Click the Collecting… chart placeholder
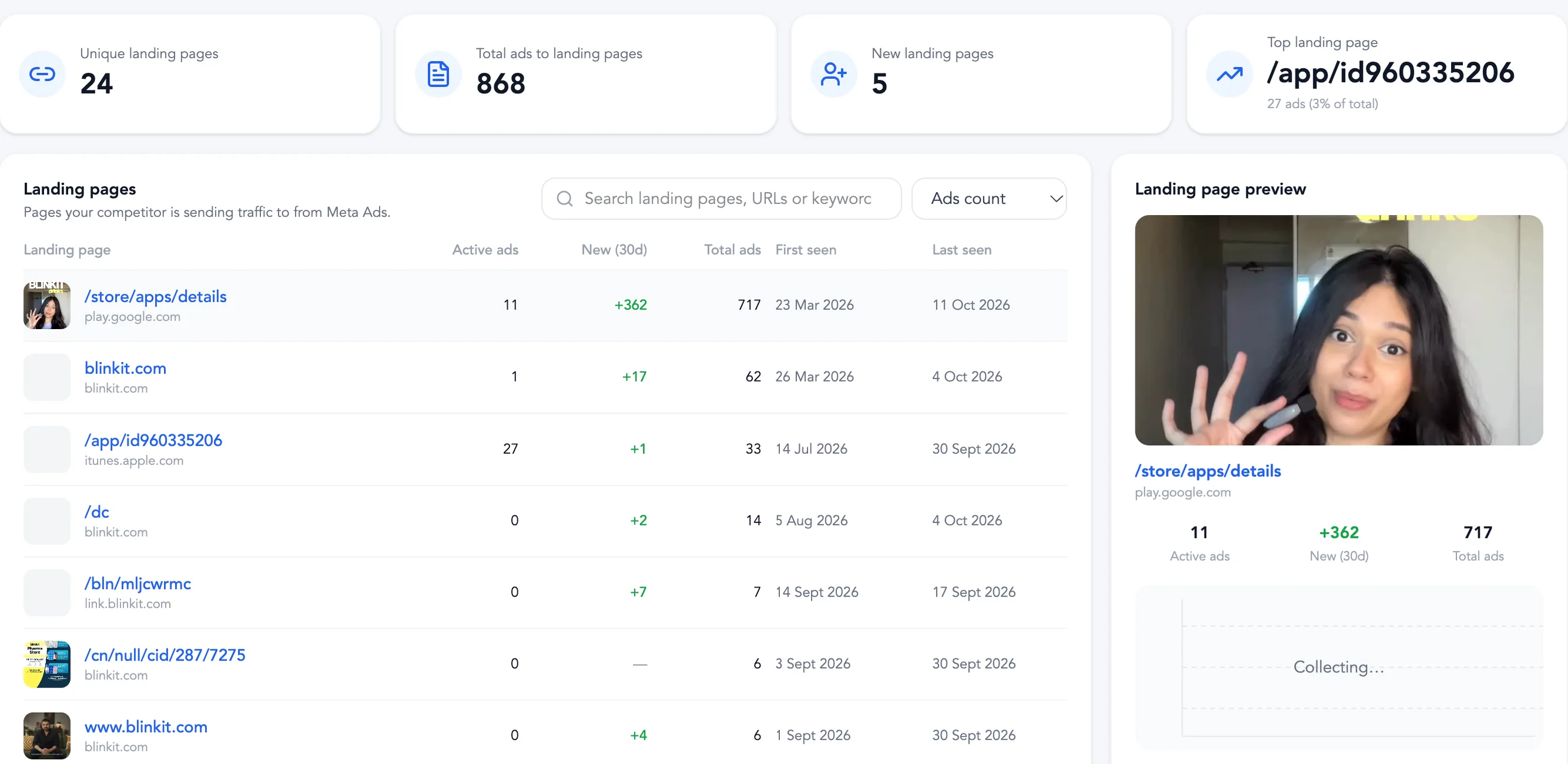Viewport: 1568px width, 764px height. [1339, 668]
